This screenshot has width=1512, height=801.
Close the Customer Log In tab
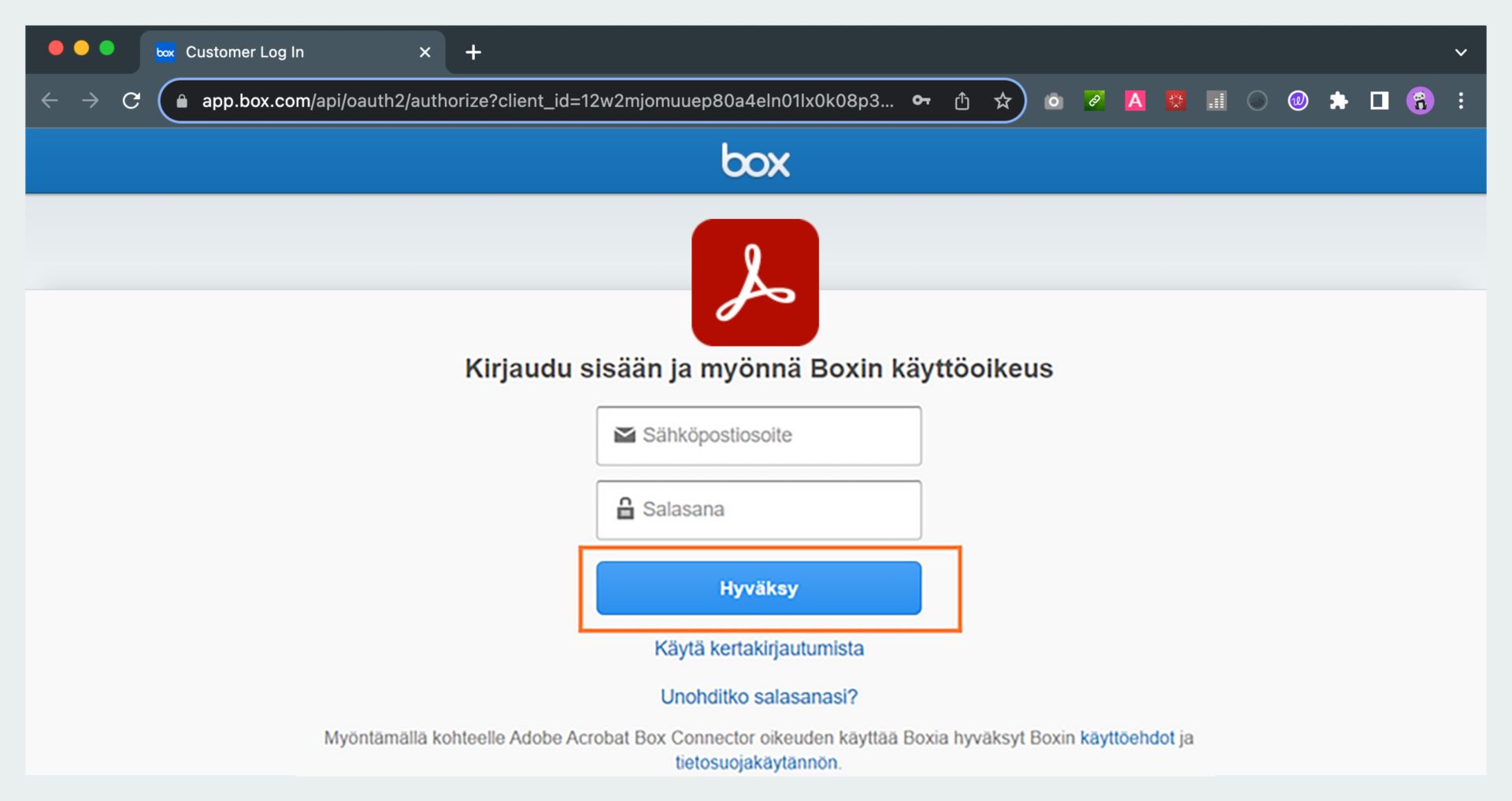coord(425,52)
